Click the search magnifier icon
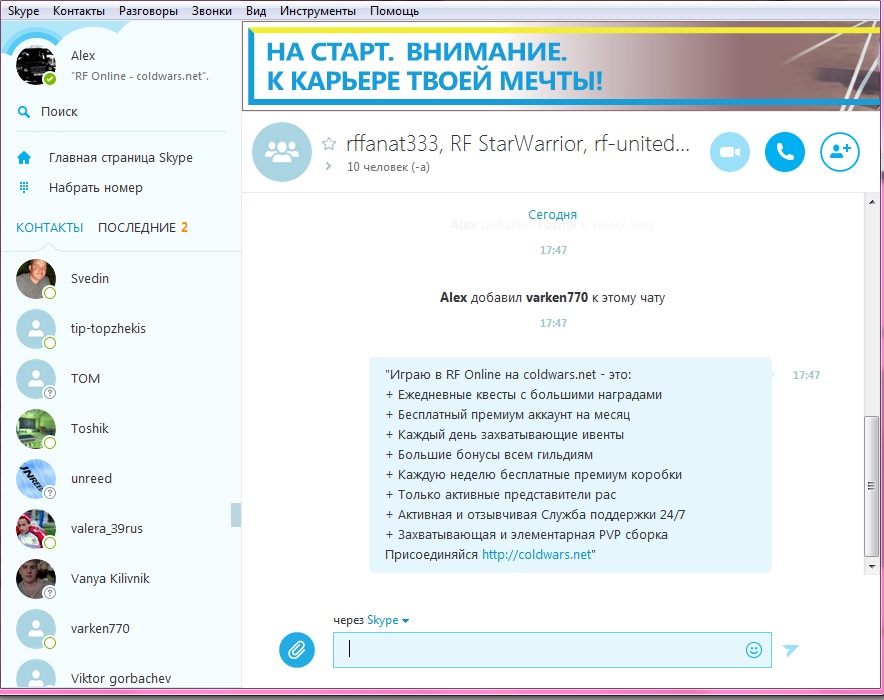 click(x=24, y=112)
